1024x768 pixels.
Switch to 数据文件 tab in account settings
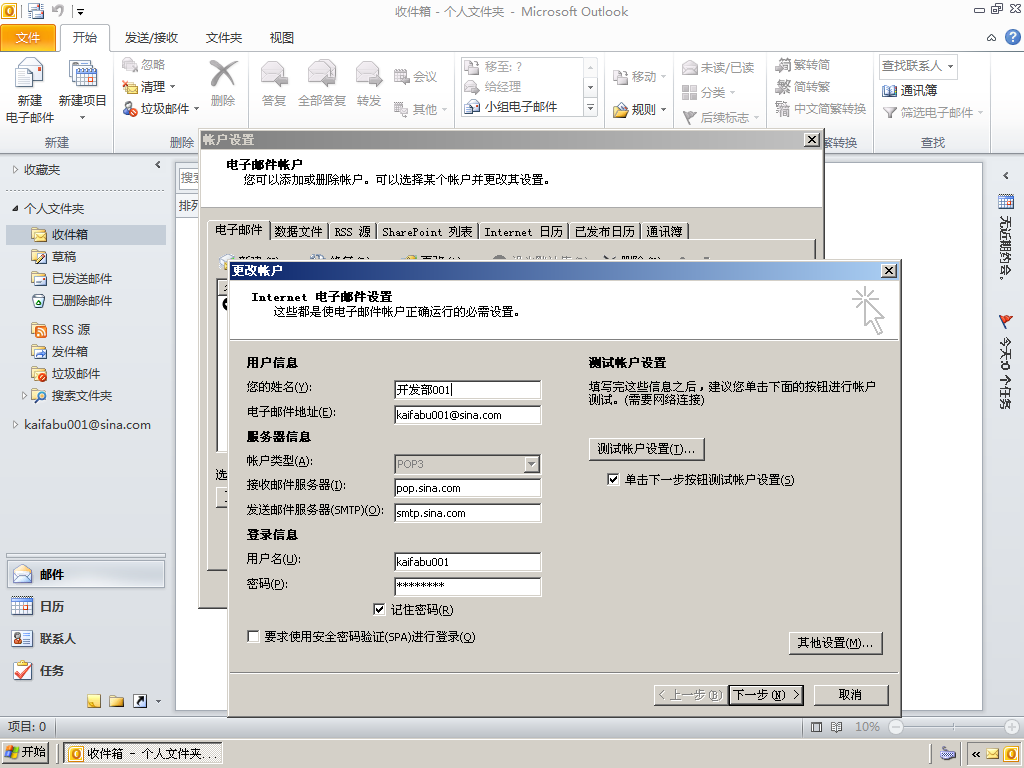click(298, 232)
